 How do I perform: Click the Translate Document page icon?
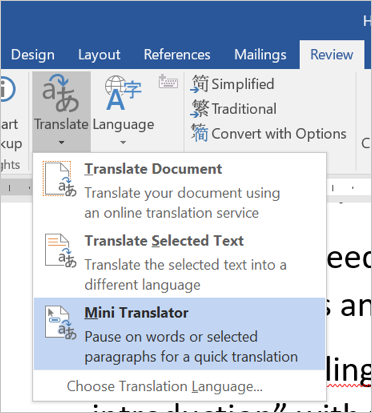60,179
